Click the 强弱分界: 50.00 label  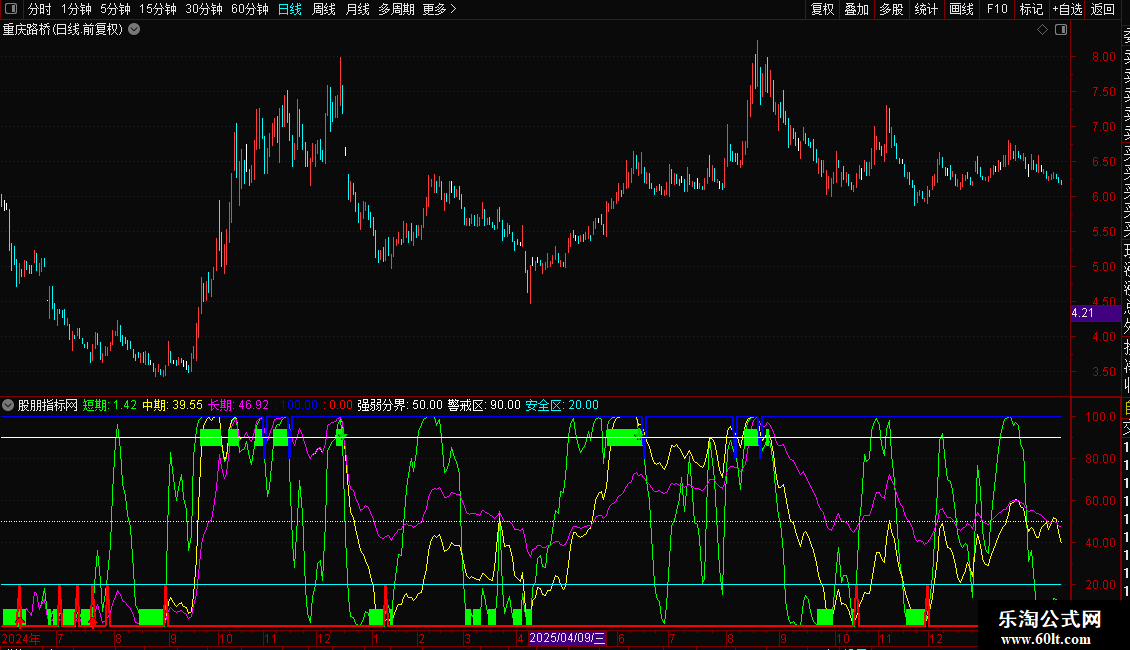(400, 405)
